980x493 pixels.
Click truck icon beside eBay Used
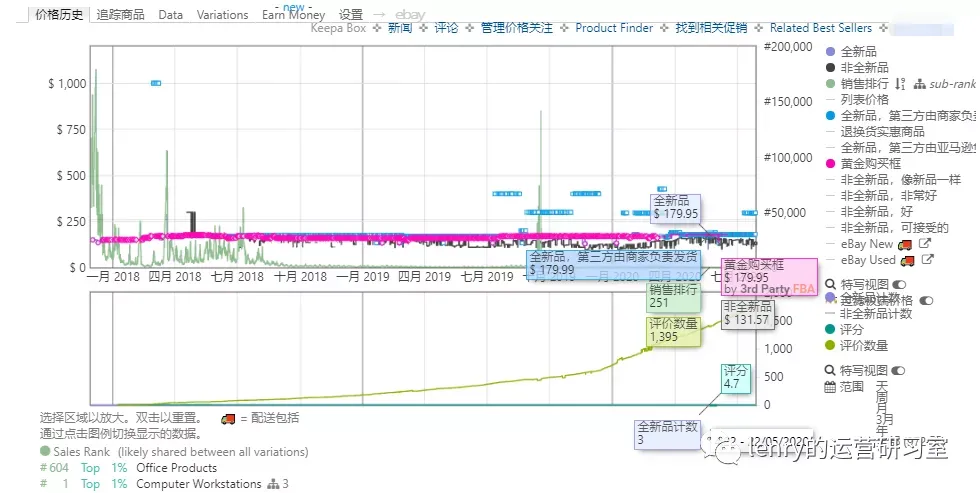pyautogui.click(x=908, y=261)
